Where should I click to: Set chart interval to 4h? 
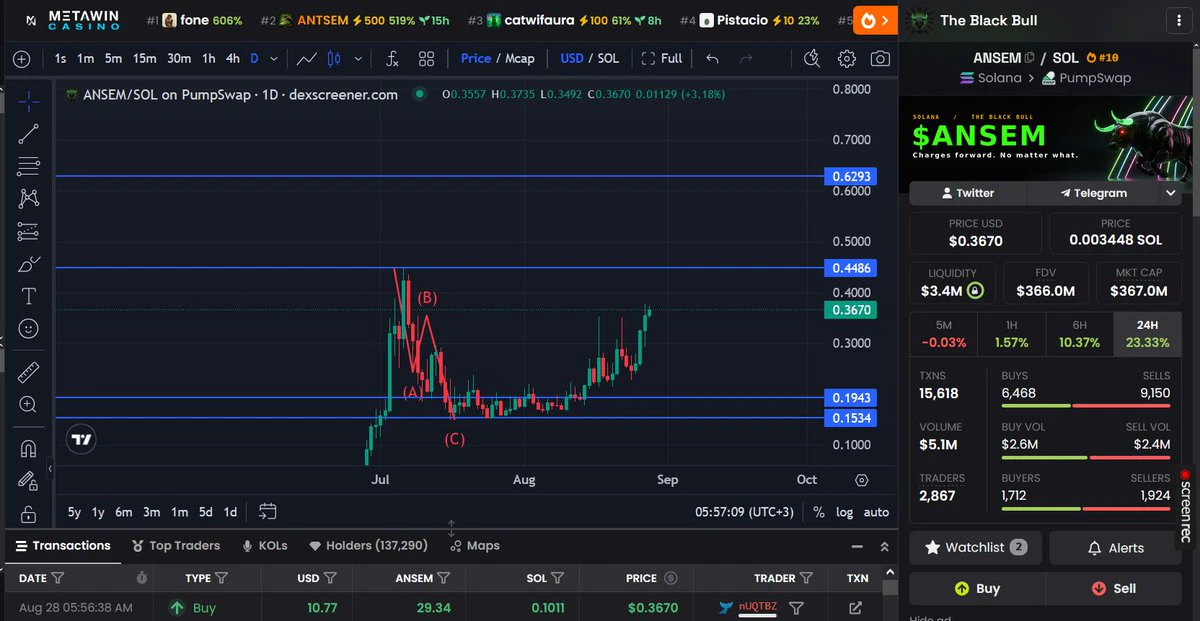233,59
